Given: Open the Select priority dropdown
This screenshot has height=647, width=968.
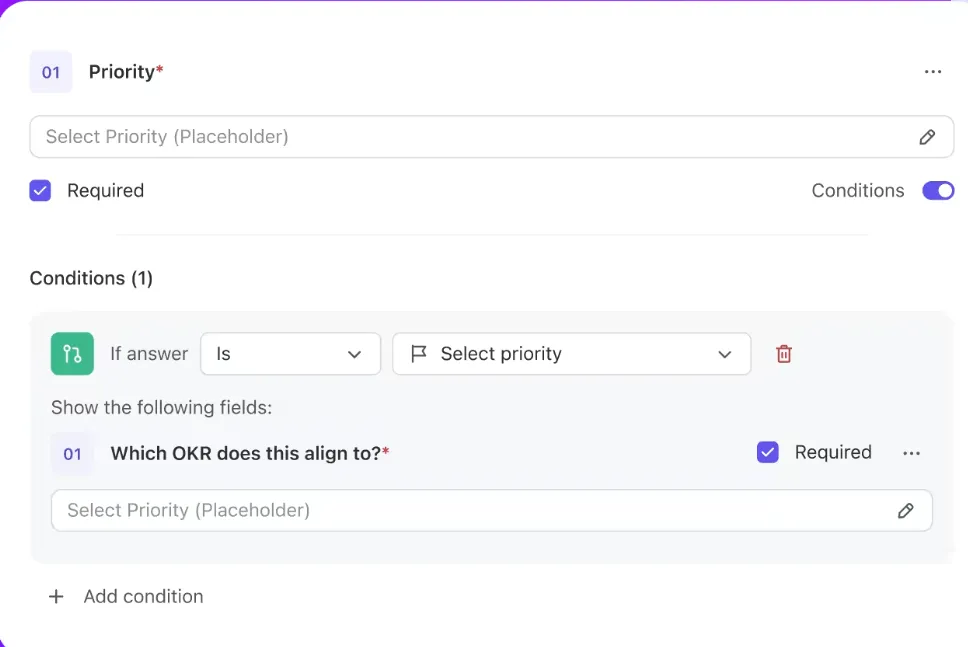Looking at the screenshot, I should (571, 353).
